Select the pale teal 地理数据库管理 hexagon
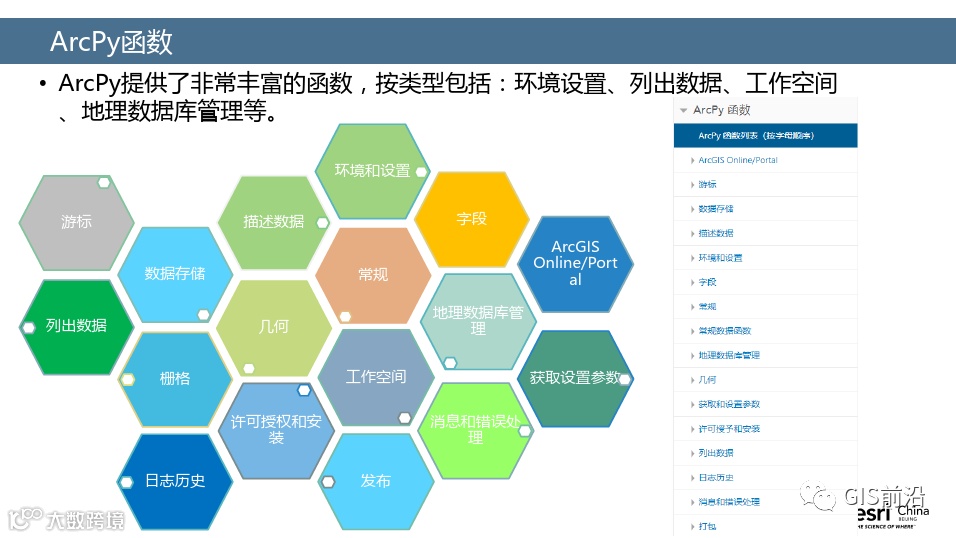956x538 pixels. 478,321
